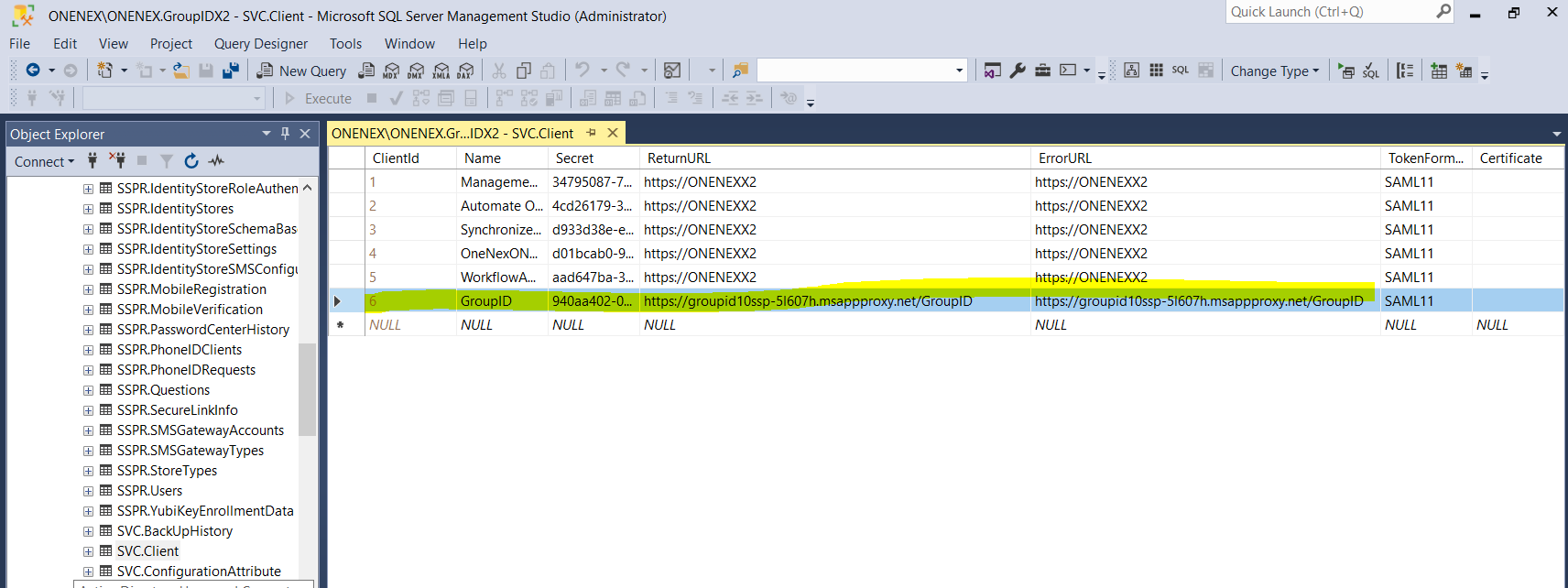Click the ReturnURL column header
1568x588 pixels.
tap(835, 158)
